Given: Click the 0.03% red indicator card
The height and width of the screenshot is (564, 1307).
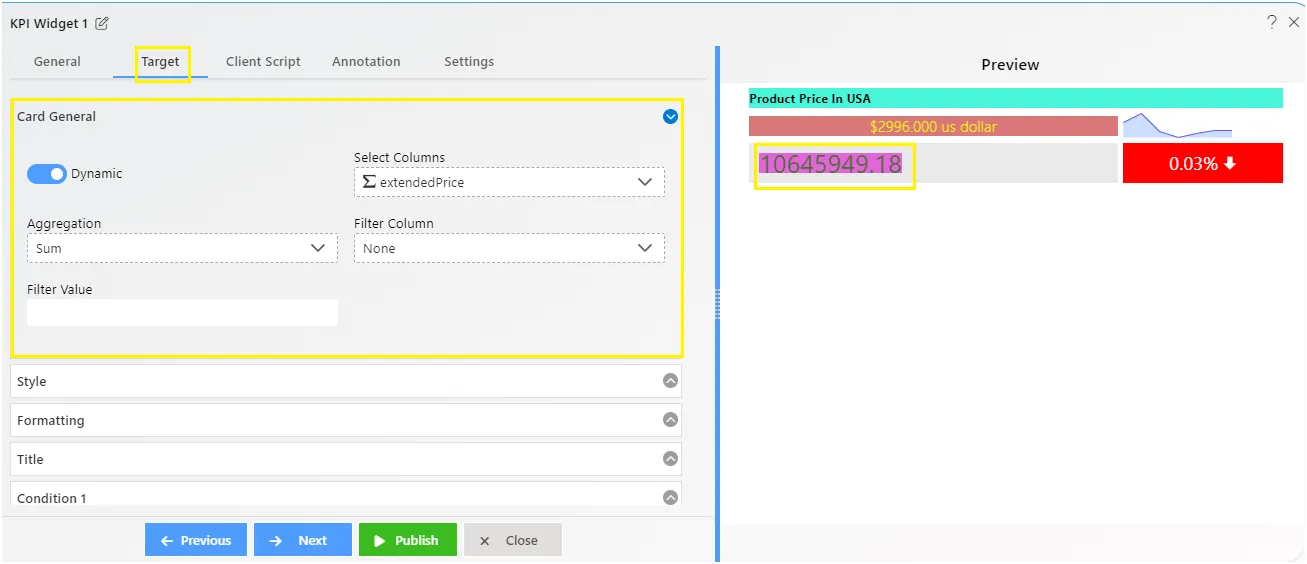Looking at the screenshot, I should click(1203, 163).
